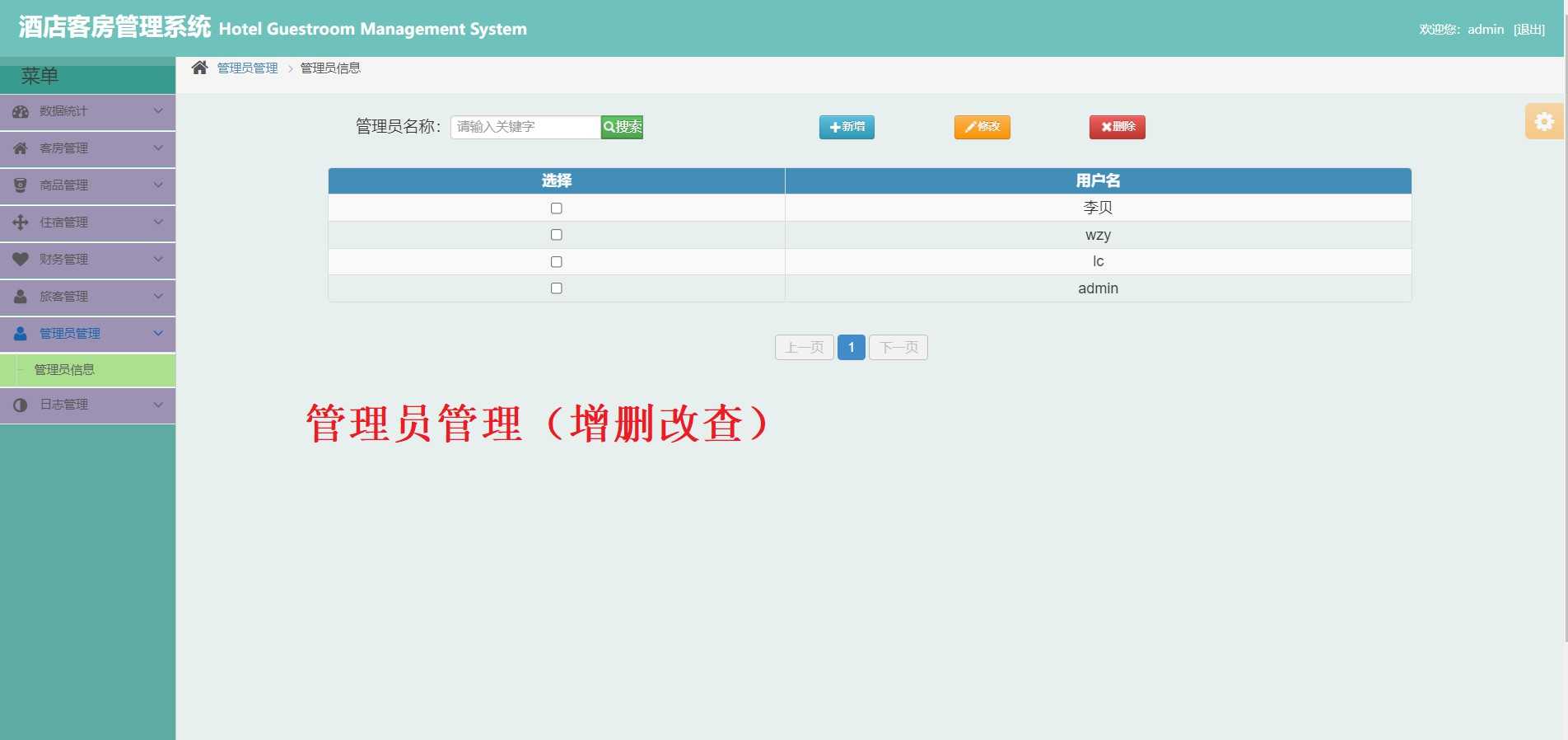
Task: Click the home icon in breadcrumb
Action: coord(199,68)
